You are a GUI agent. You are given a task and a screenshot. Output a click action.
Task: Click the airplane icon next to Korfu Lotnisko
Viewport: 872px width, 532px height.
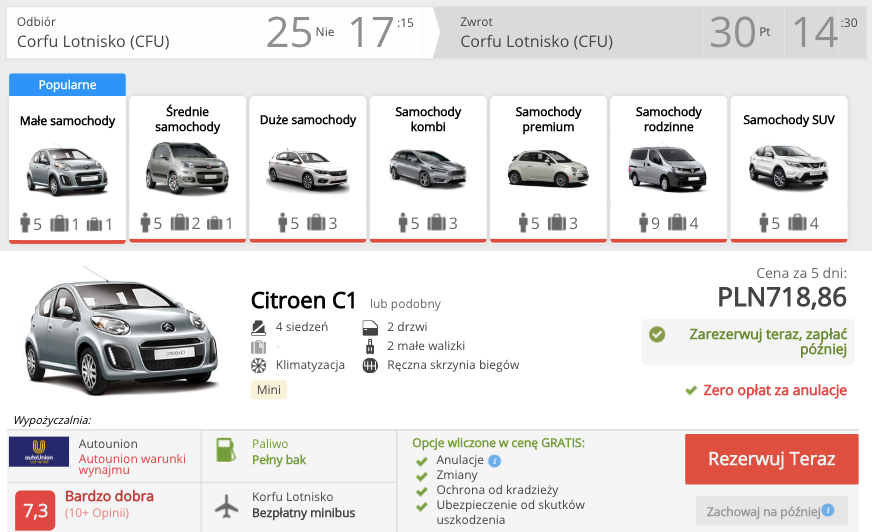(226, 506)
